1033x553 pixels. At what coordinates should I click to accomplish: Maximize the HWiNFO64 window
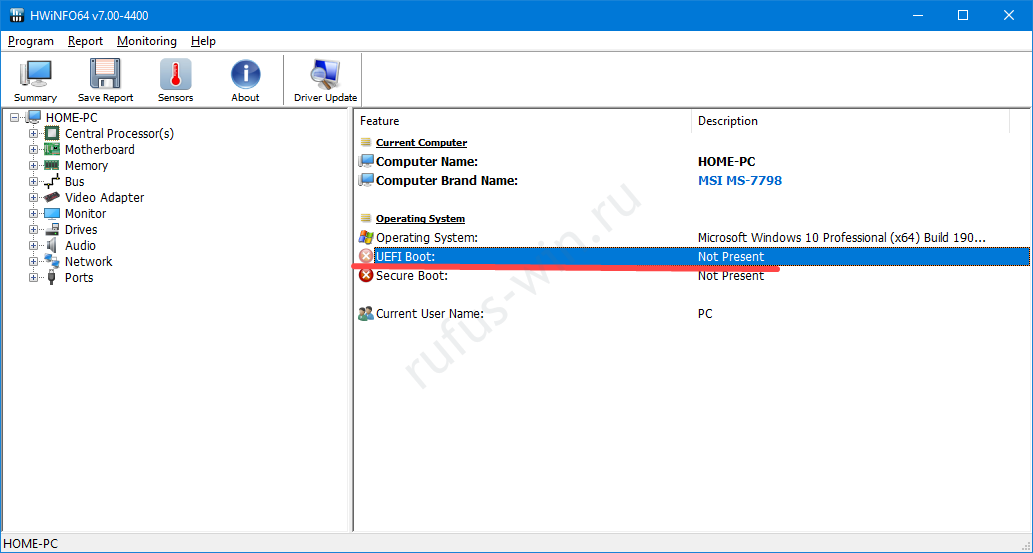[963, 15]
